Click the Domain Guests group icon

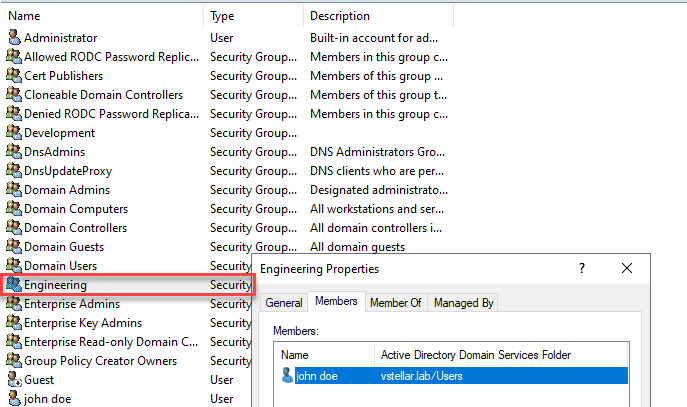coord(14,247)
